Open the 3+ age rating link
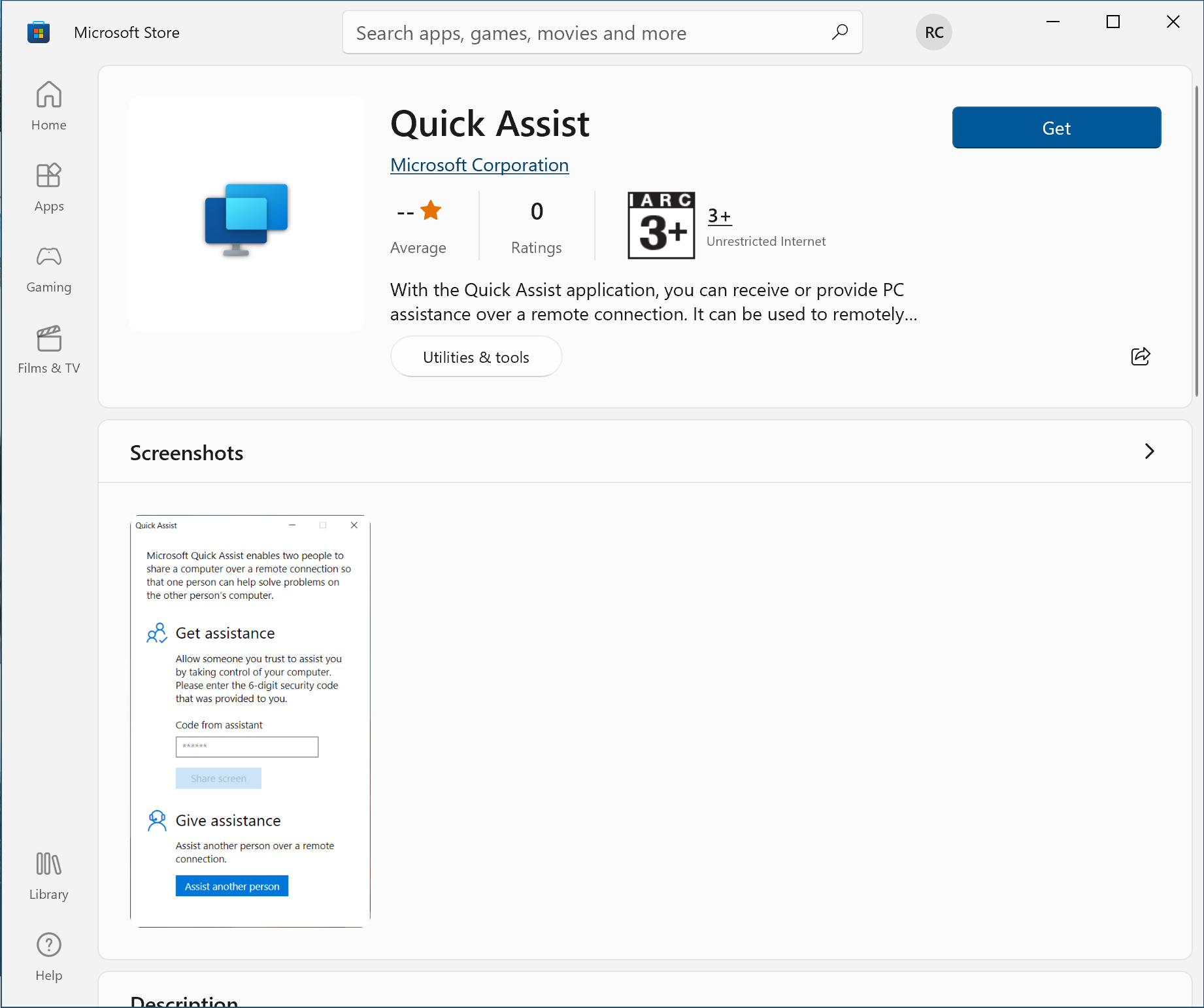 click(x=719, y=216)
